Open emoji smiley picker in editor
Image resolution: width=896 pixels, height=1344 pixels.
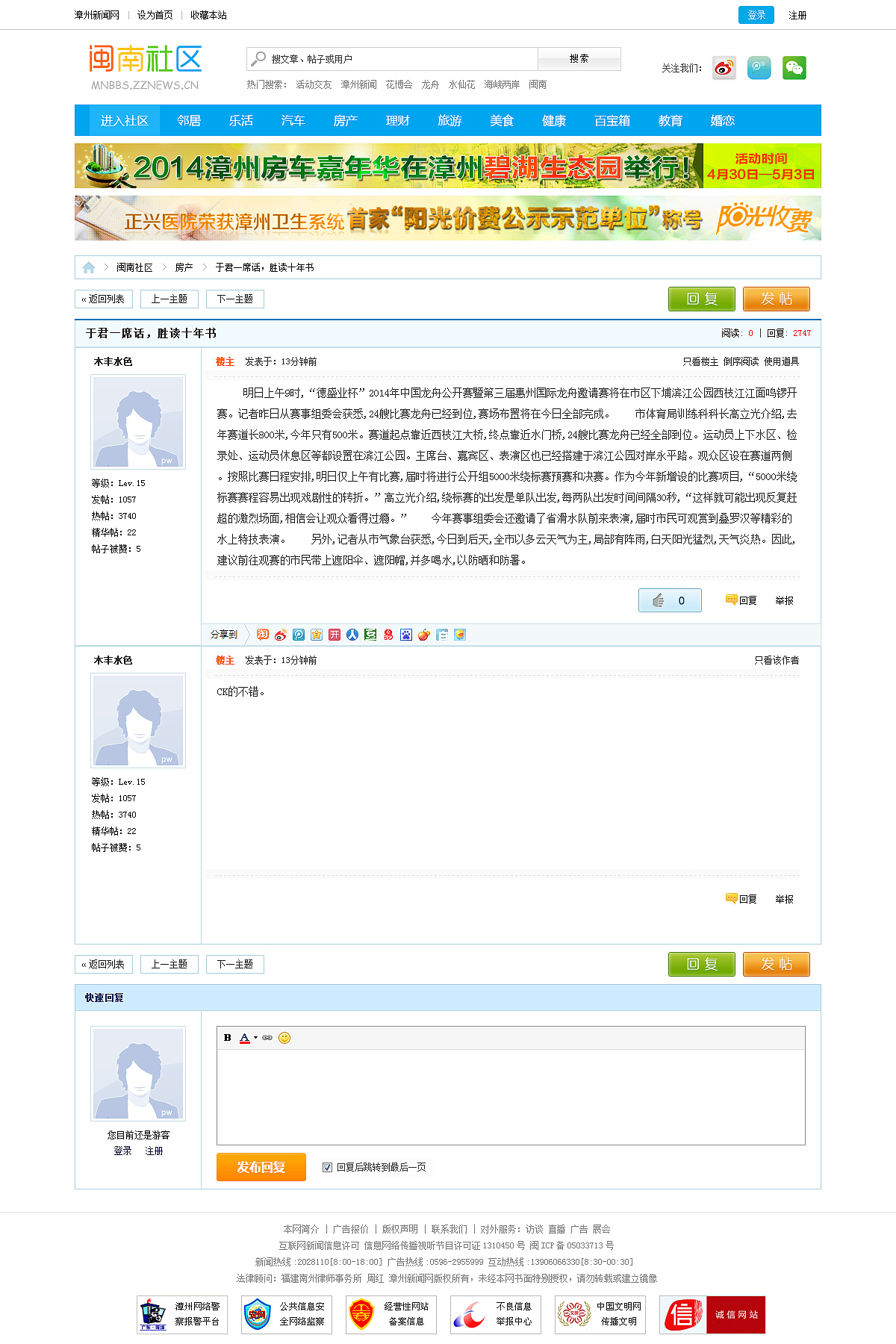pyautogui.click(x=284, y=1038)
